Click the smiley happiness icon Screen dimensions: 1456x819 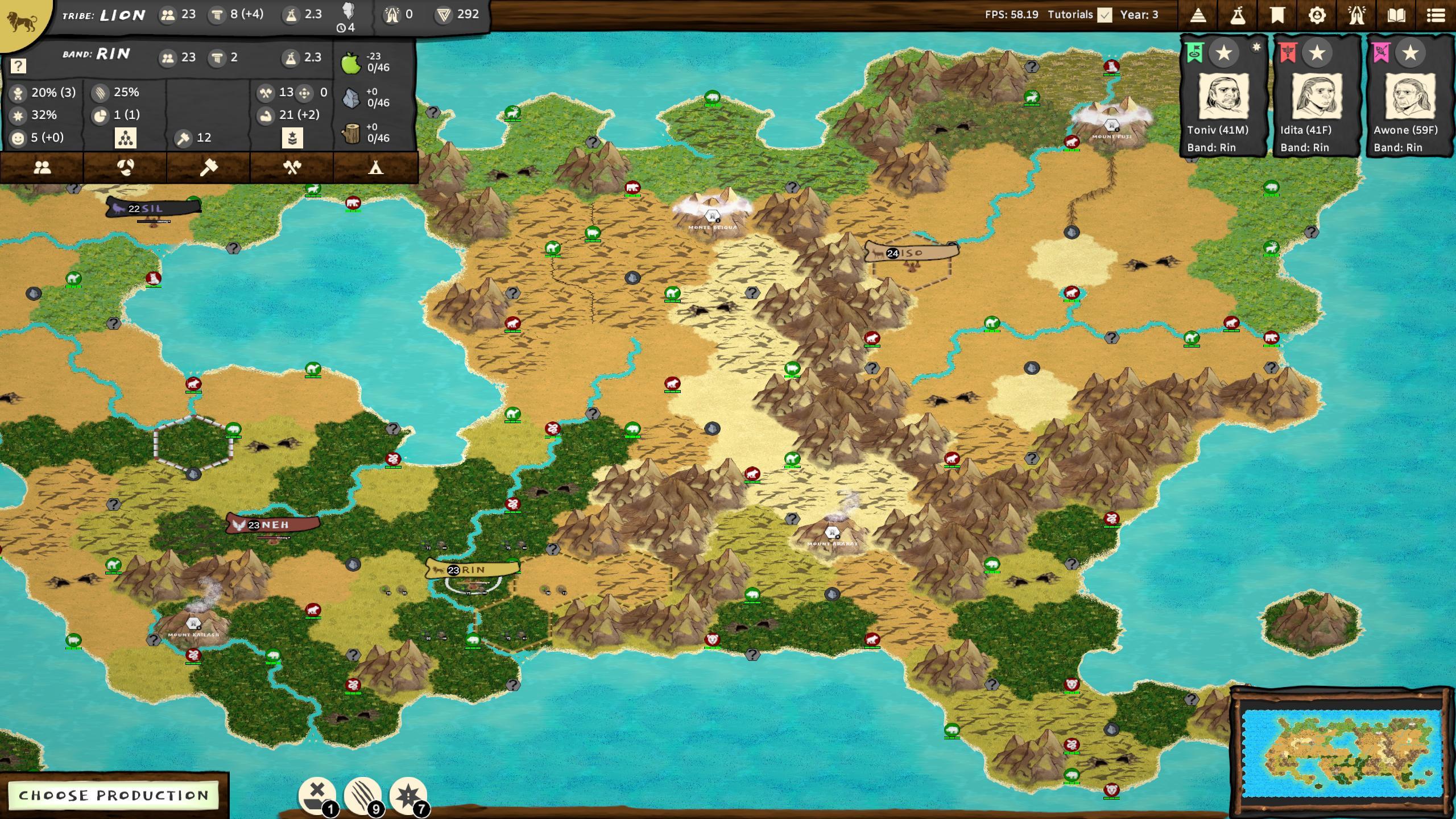18,138
